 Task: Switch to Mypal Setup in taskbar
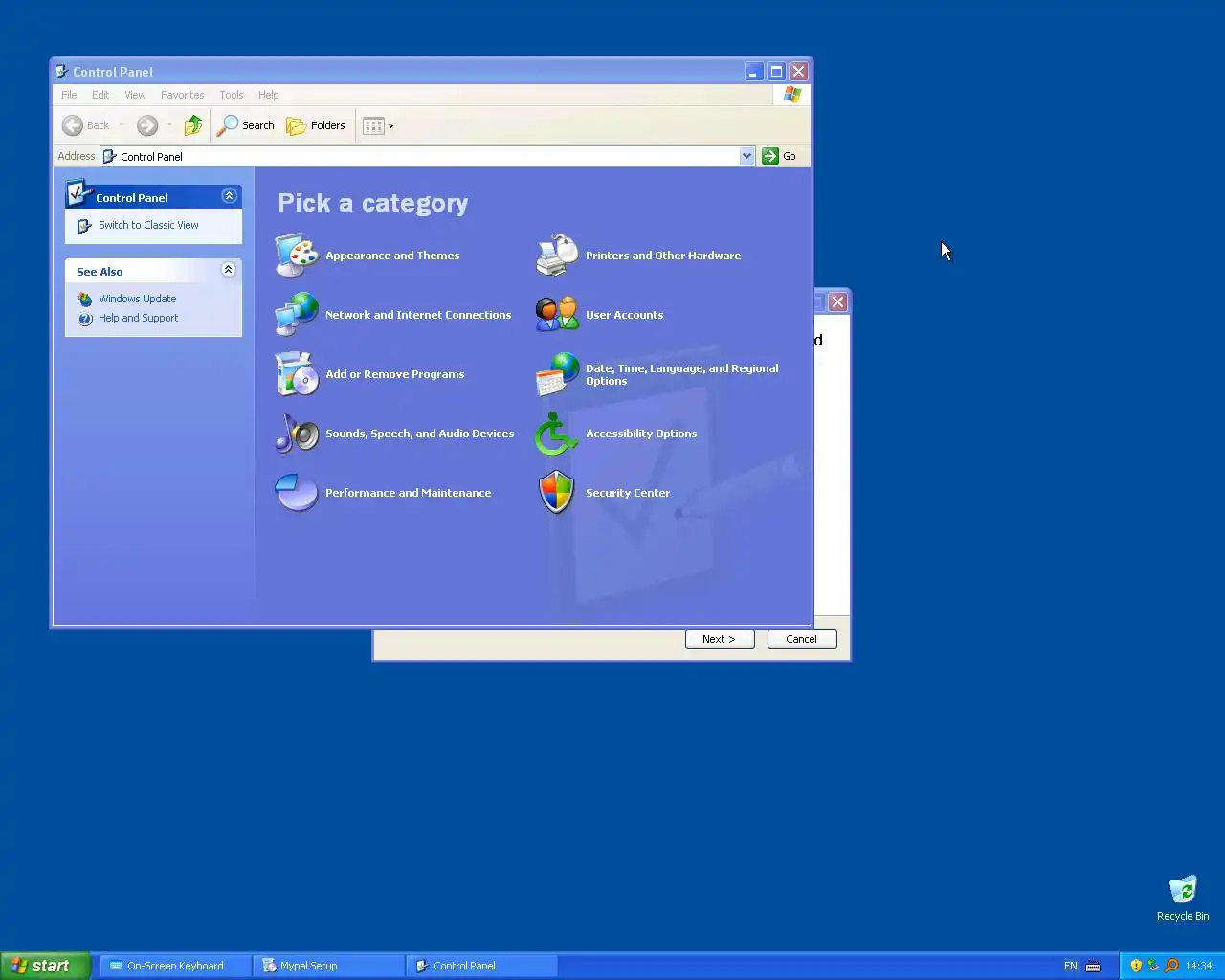tap(329, 966)
